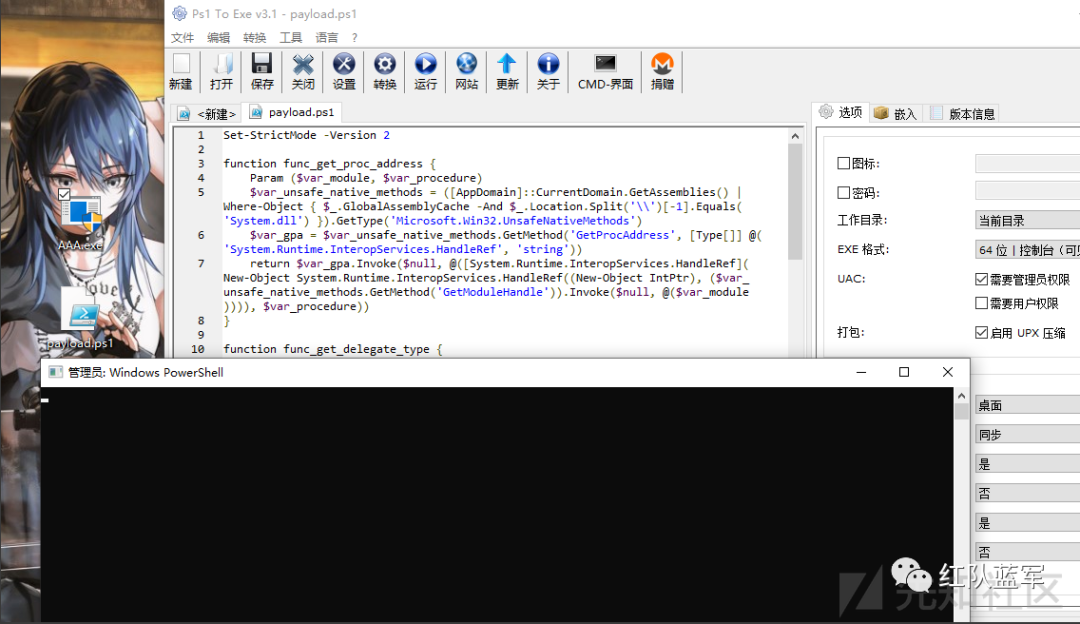This screenshot has width=1080, height=624.
Task: Click the code editor vertical scrollbar thumb
Action: (795, 202)
